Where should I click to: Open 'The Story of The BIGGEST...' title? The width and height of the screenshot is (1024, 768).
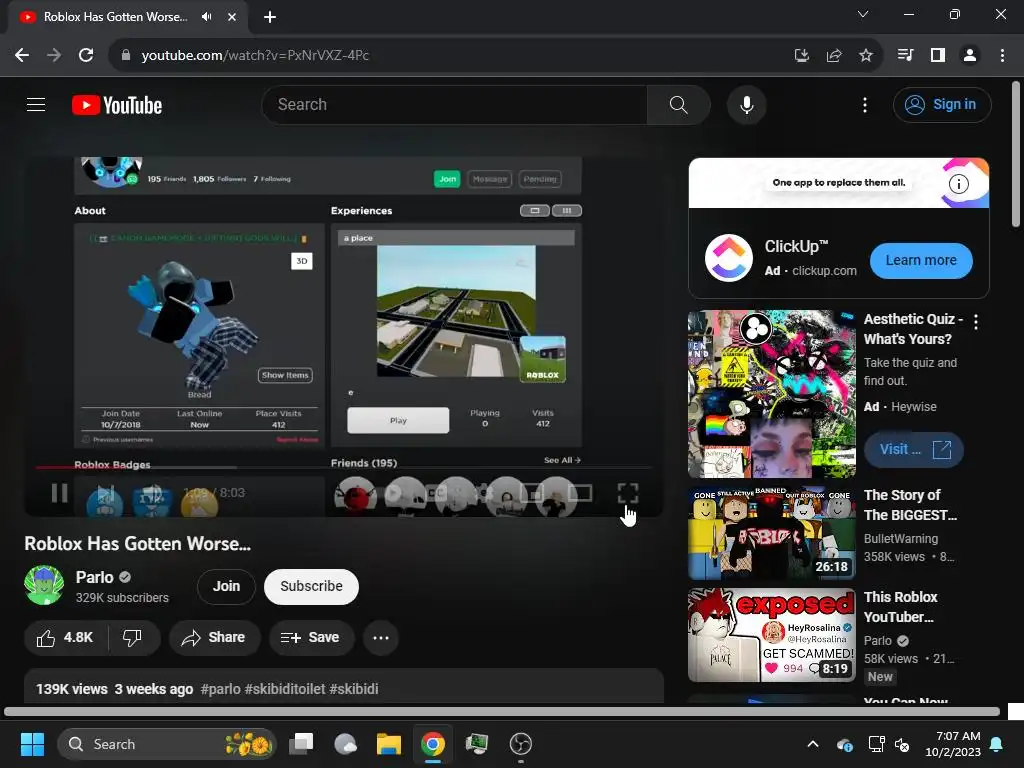click(x=910, y=505)
